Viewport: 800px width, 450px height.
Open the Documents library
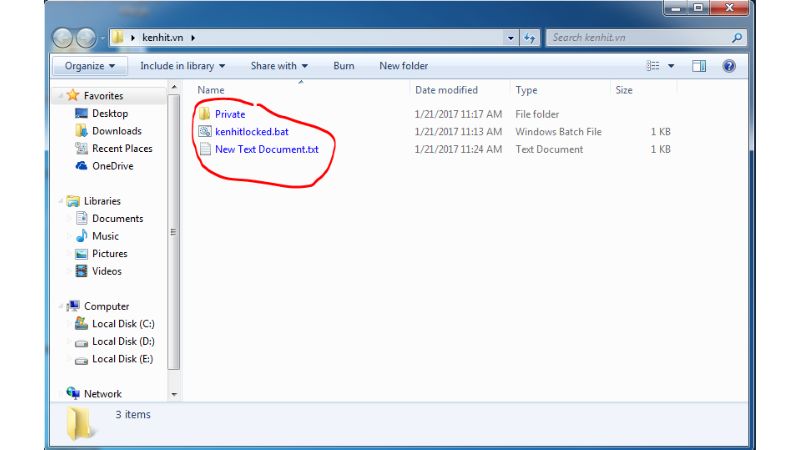[x=117, y=218]
